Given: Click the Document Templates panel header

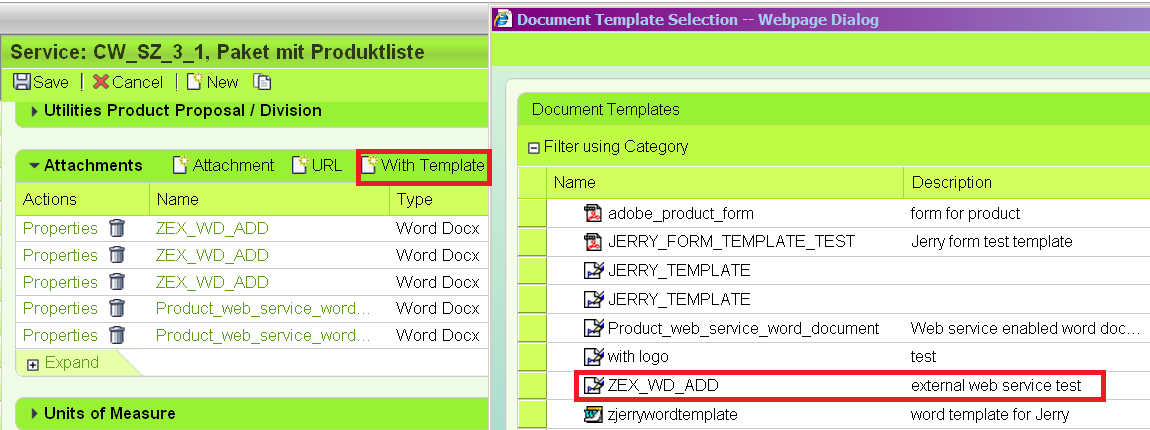Looking at the screenshot, I should pos(606,109).
